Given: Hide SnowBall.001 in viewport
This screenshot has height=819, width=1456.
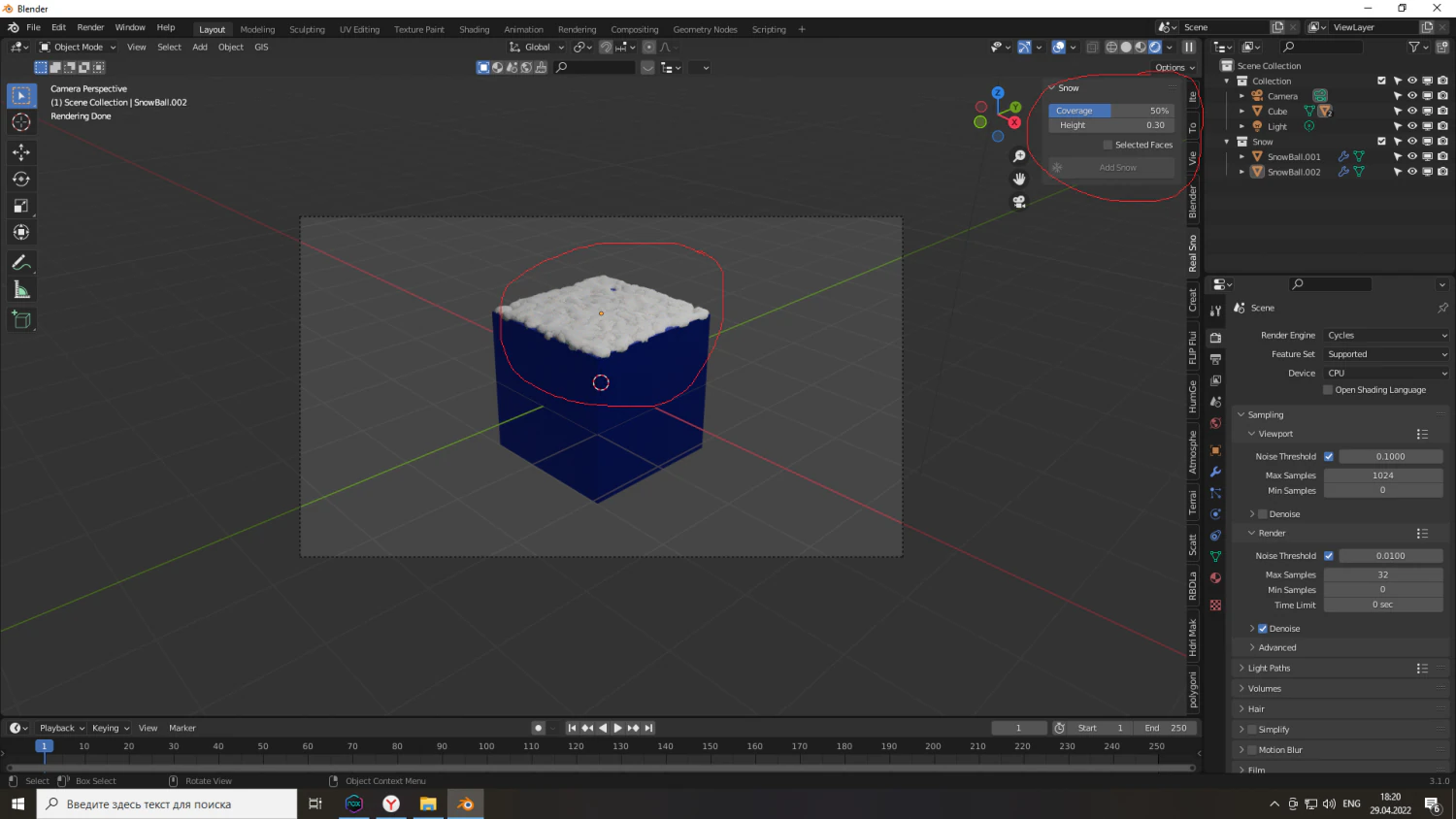Looking at the screenshot, I should coord(1412,156).
